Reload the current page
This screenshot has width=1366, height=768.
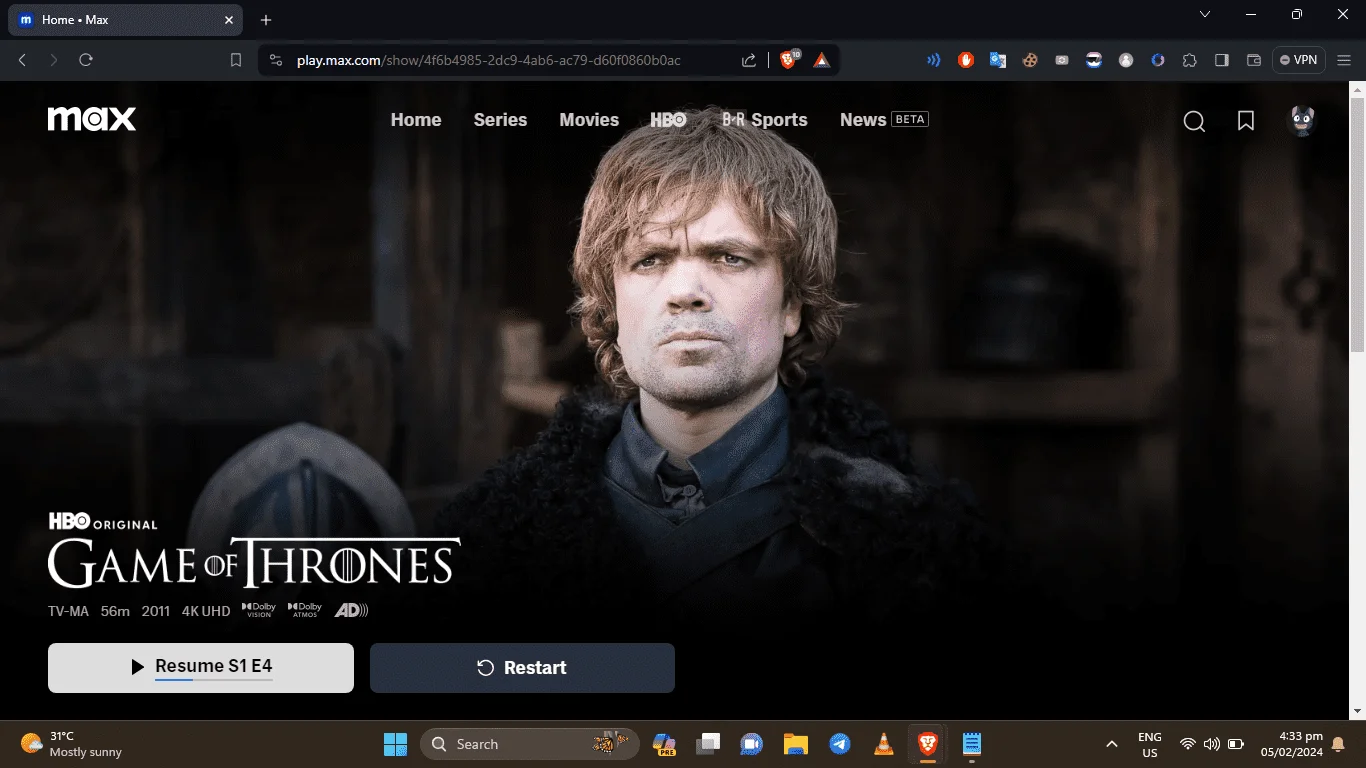(86, 60)
